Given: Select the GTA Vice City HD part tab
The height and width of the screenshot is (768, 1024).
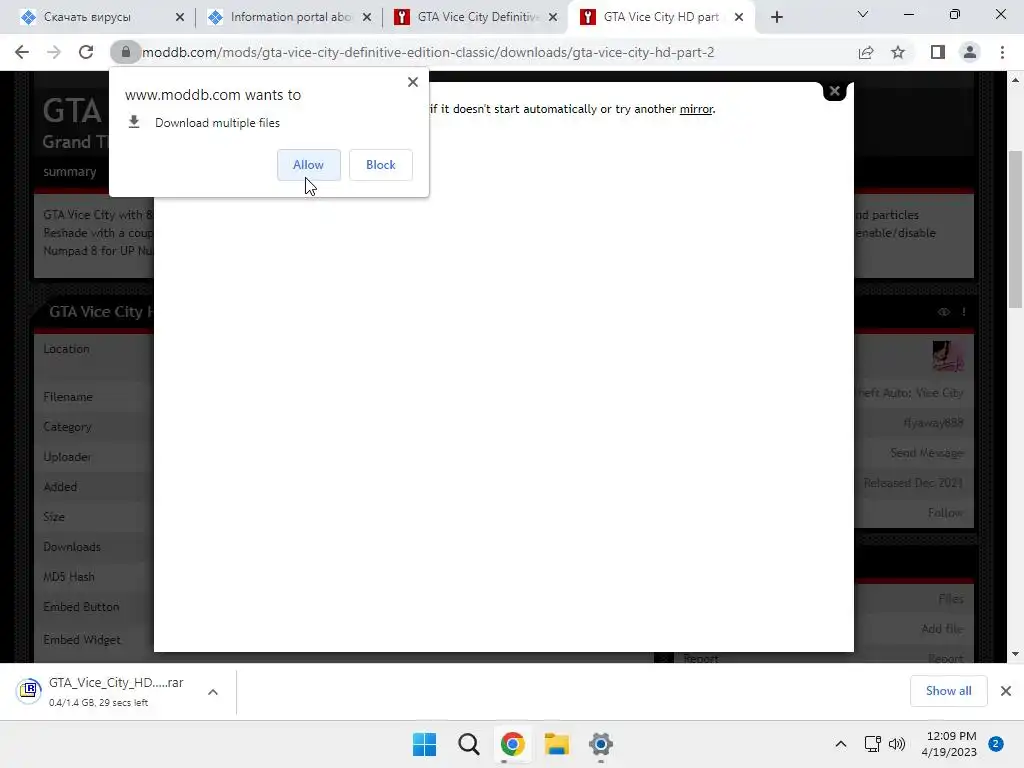Looking at the screenshot, I should tap(661, 17).
